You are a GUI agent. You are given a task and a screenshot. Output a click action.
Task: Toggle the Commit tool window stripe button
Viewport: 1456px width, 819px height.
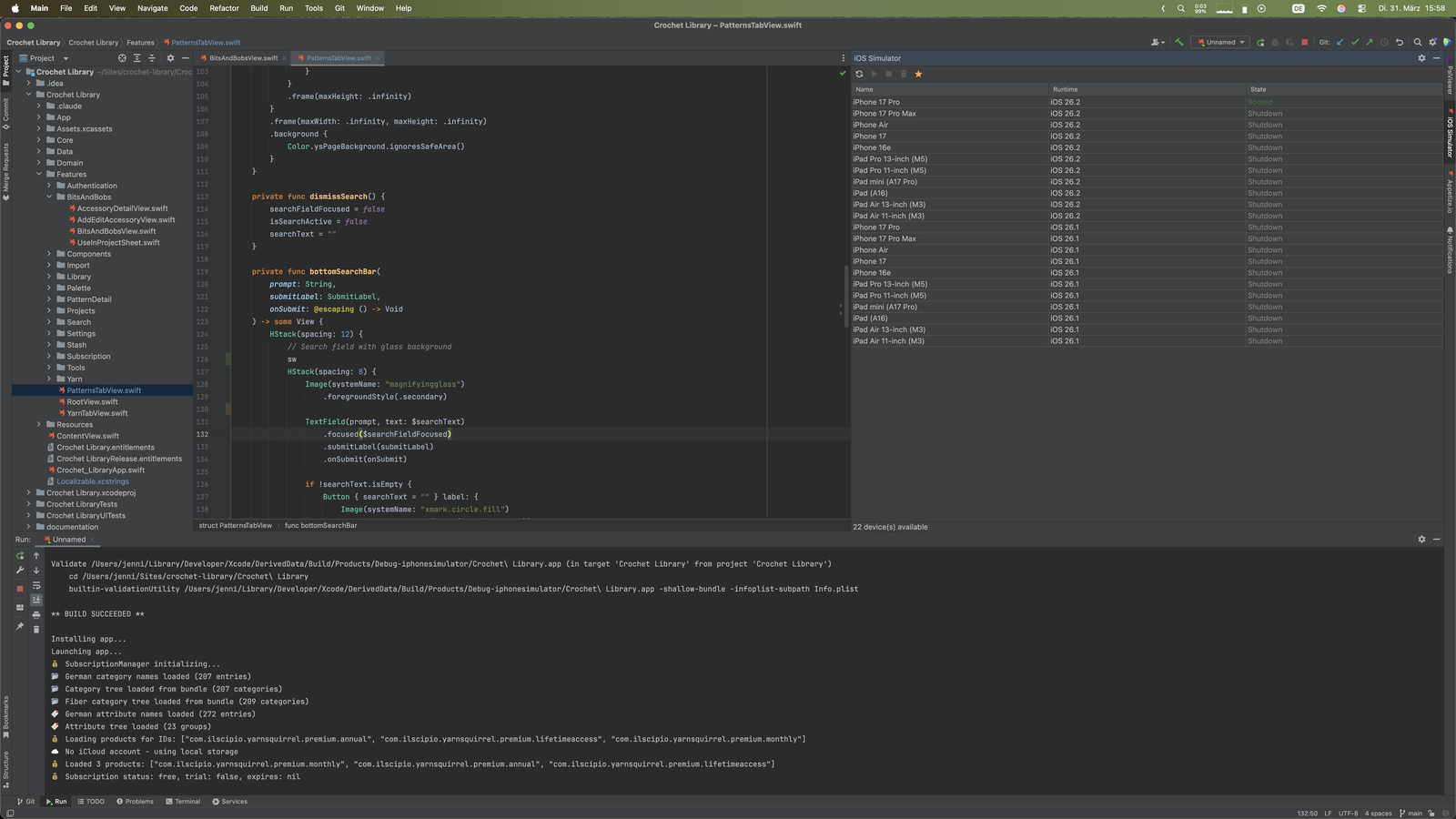(x=5, y=114)
